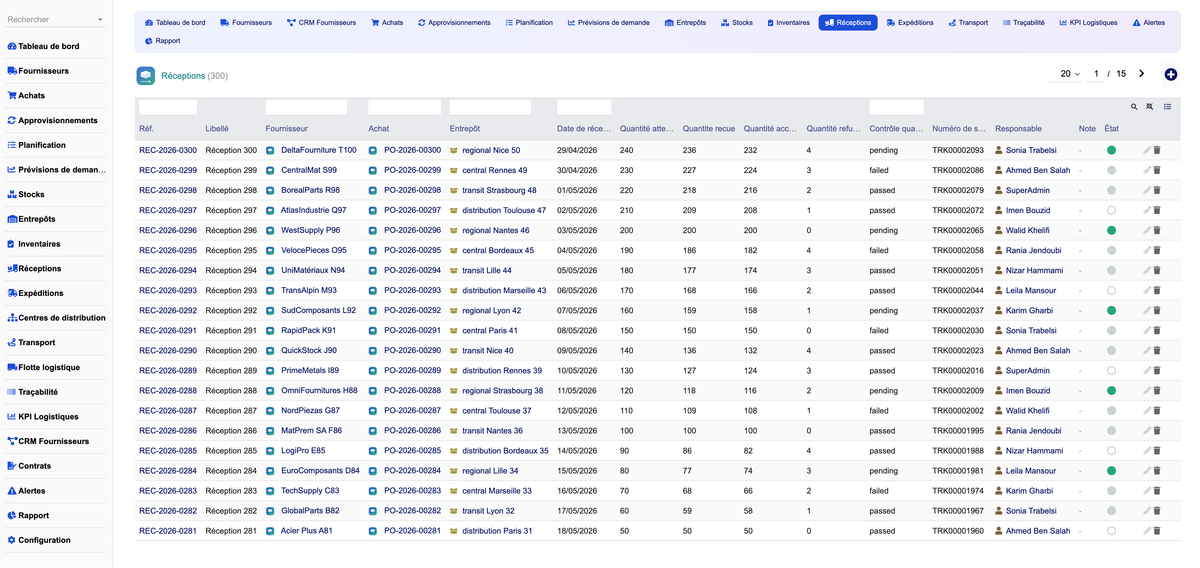Open warehouse link distribution Toulouse 47
Image resolution: width=1200 pixels, height=568 pixels.
pos(504,210)
